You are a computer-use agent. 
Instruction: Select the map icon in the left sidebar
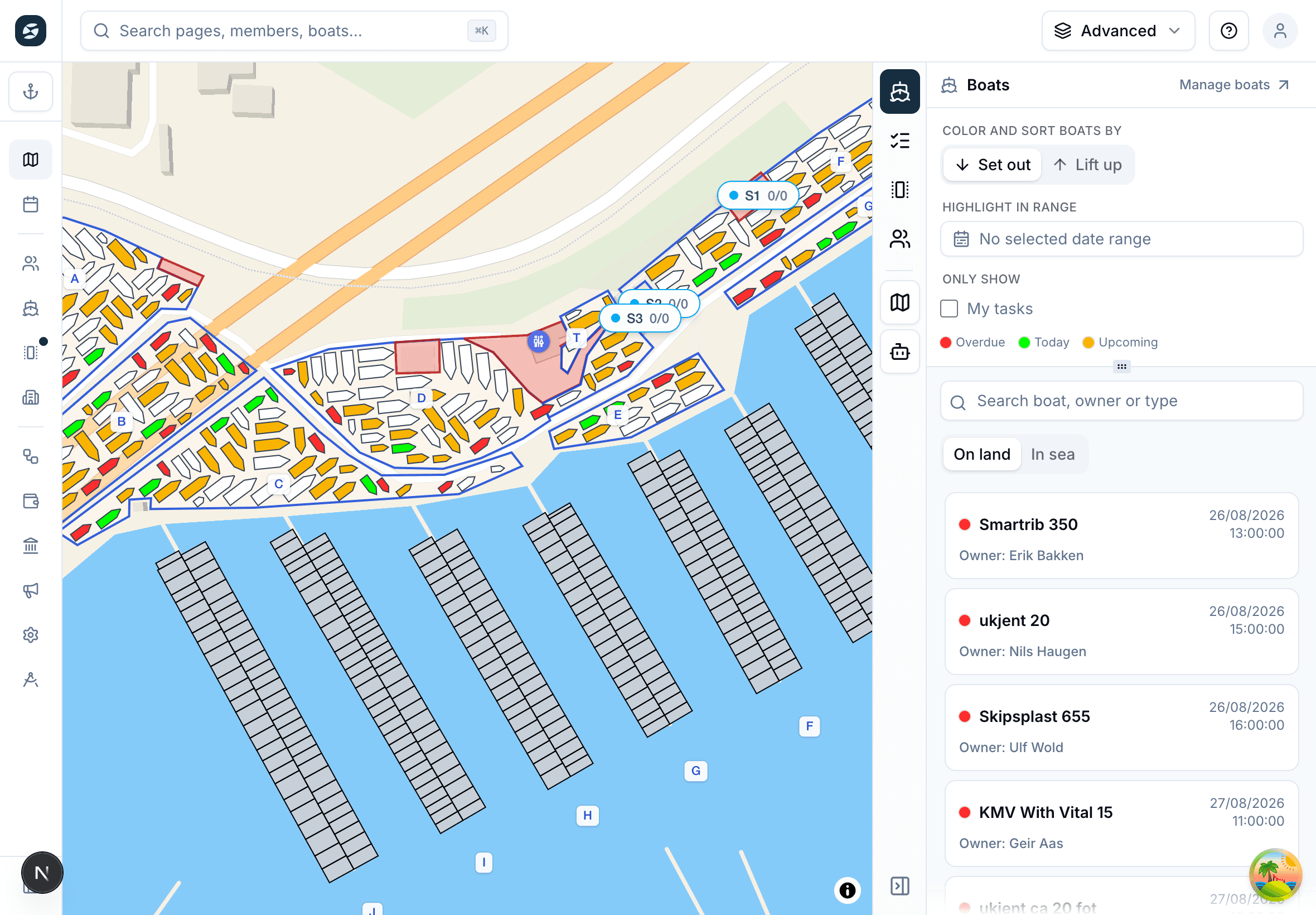point(30,160)
